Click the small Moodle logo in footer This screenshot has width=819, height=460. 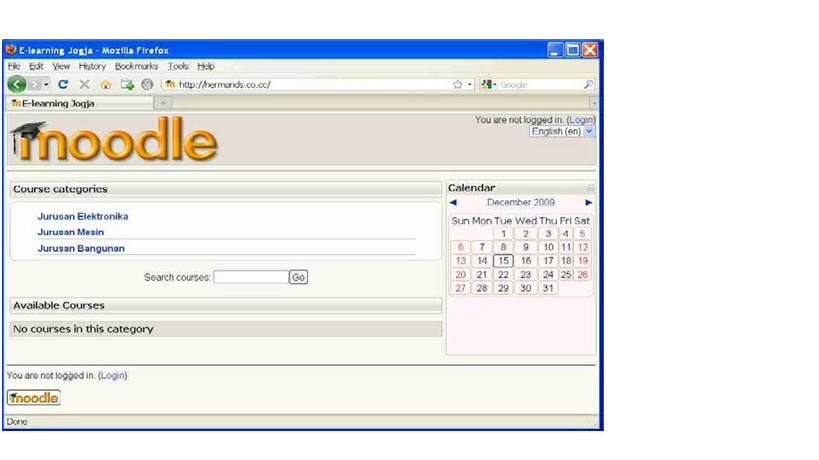[x=33, y=398]
